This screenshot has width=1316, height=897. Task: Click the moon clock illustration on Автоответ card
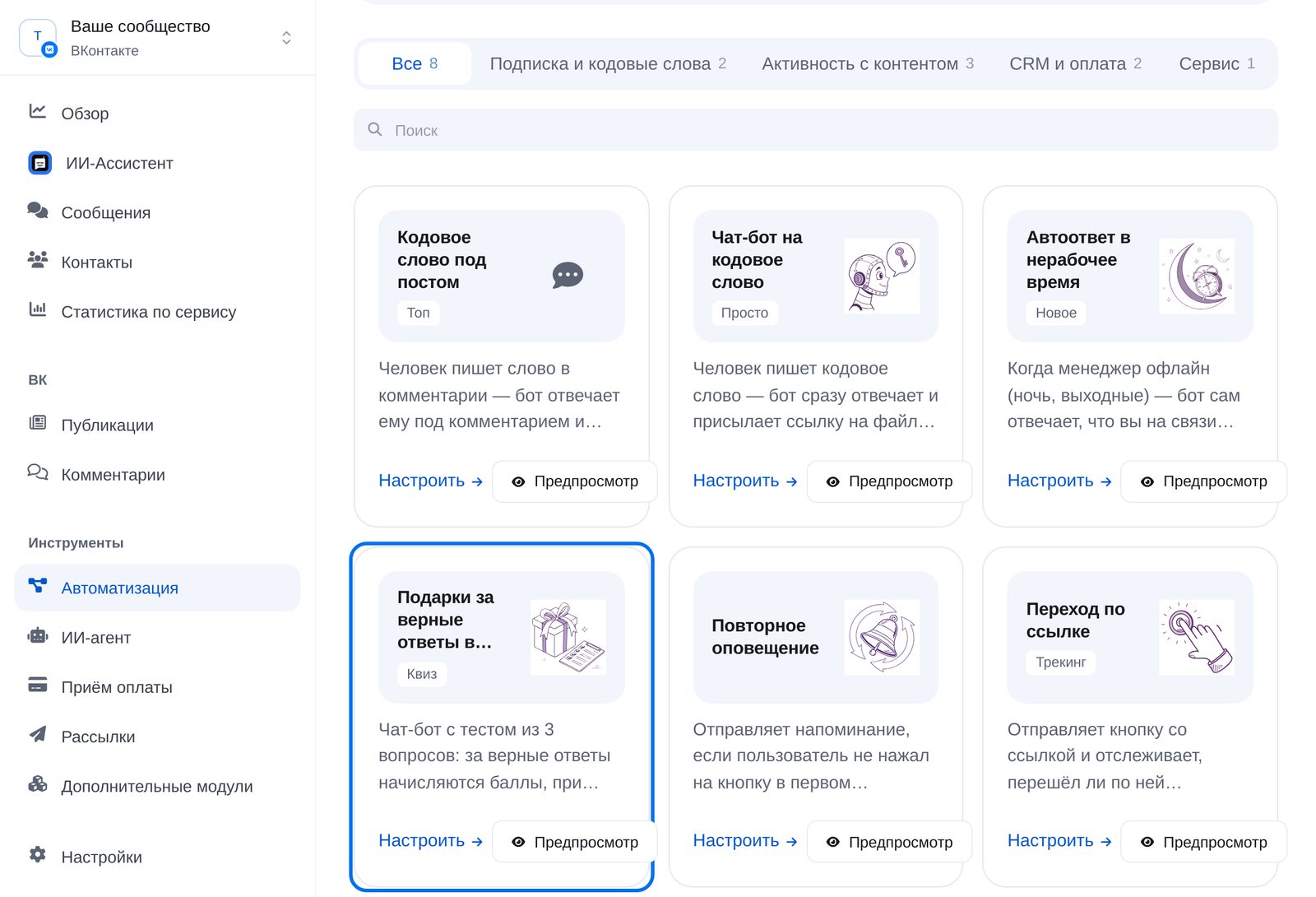click(x=1197, y=276)
